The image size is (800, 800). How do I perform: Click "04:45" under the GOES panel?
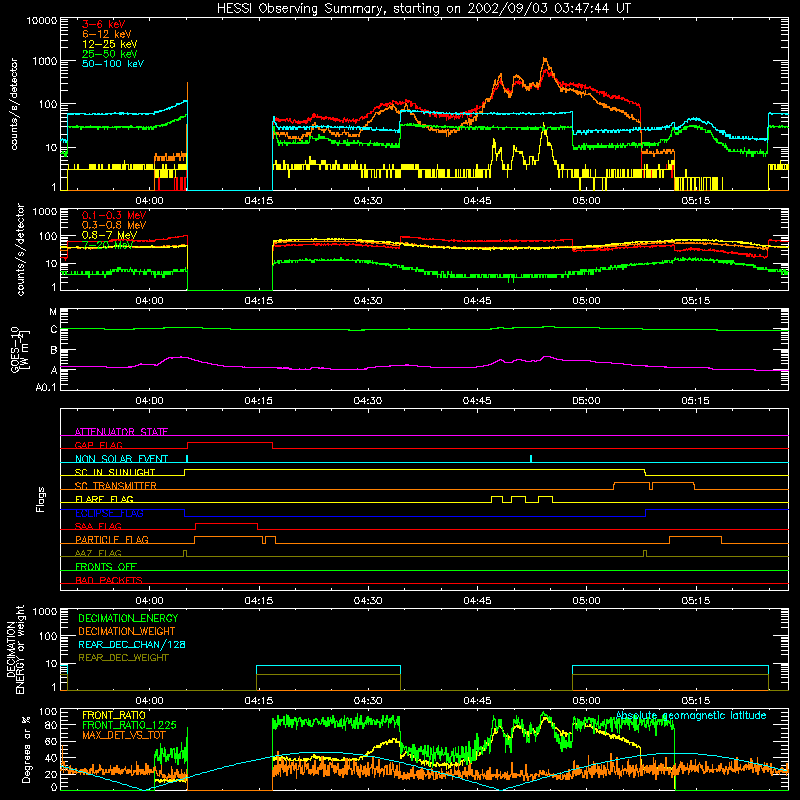[x=477, y=400]
